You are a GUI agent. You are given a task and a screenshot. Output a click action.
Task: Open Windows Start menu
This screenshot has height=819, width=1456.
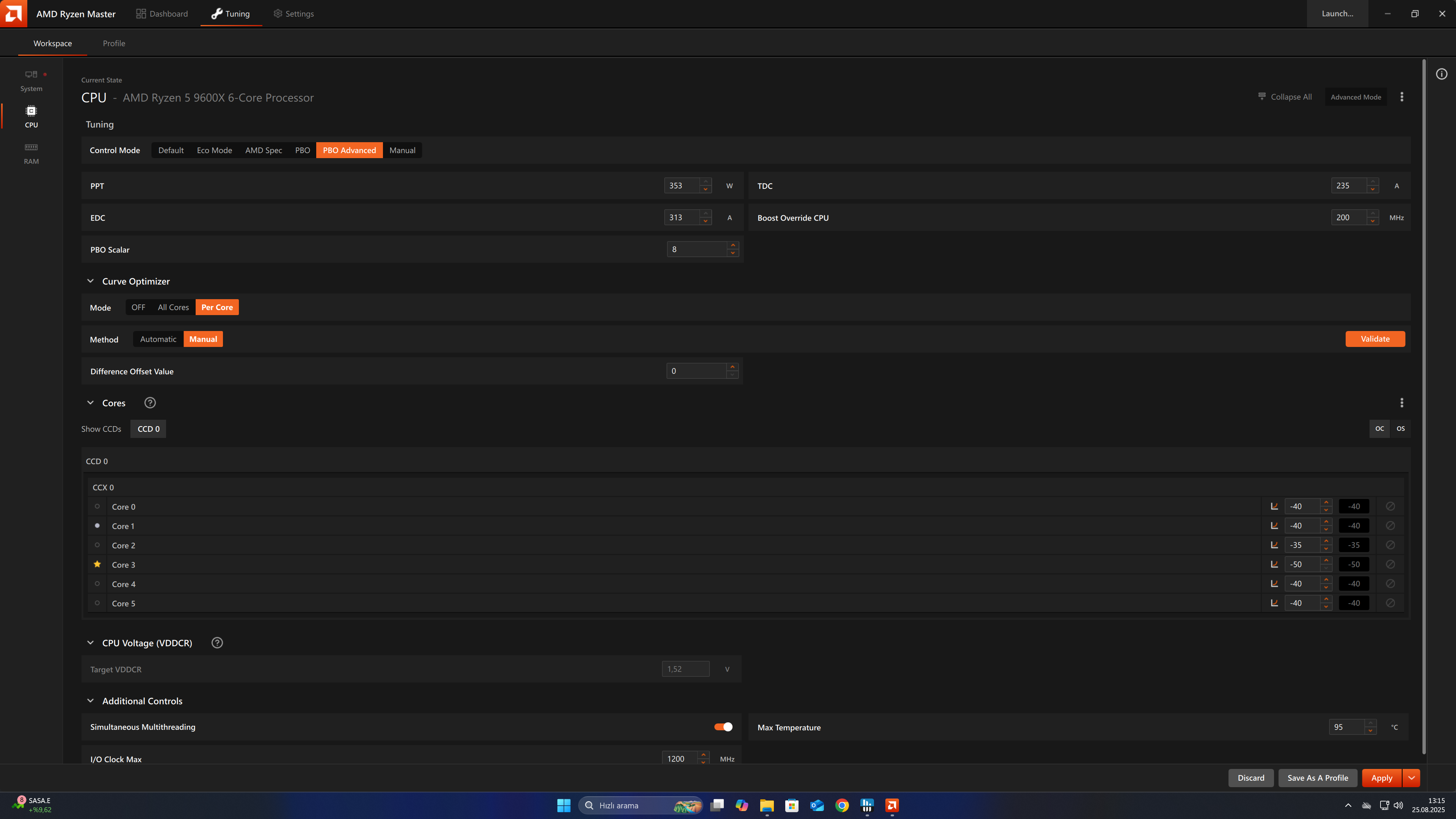point(563,805)
